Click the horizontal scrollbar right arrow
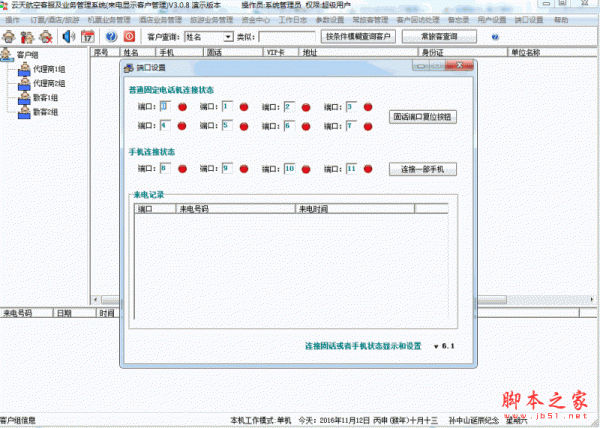 pyautogui.click(x=592, y=299)
